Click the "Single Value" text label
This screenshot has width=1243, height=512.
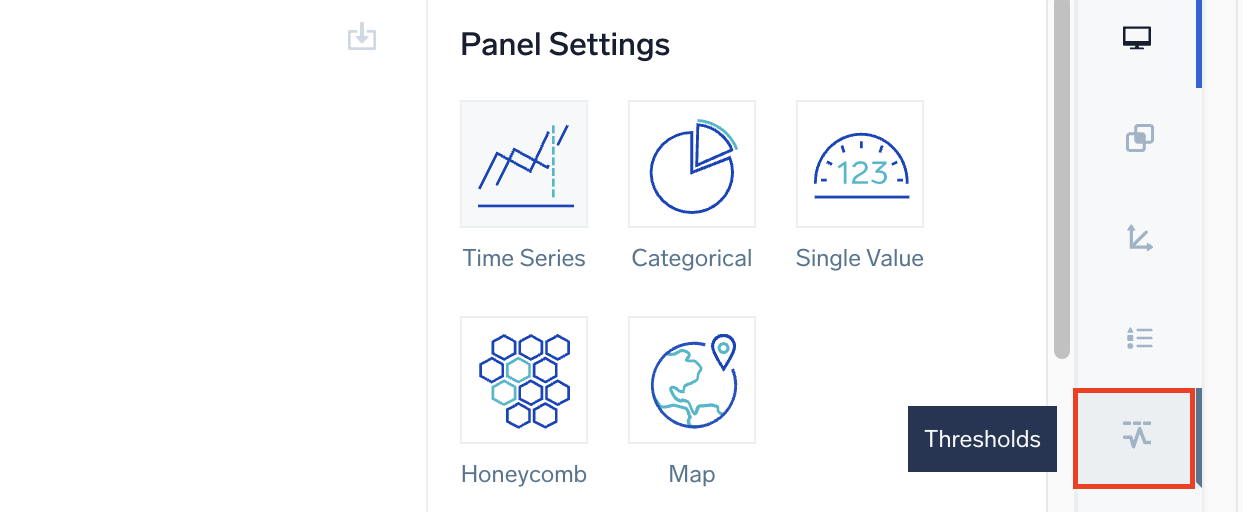[x=860, y=258]
